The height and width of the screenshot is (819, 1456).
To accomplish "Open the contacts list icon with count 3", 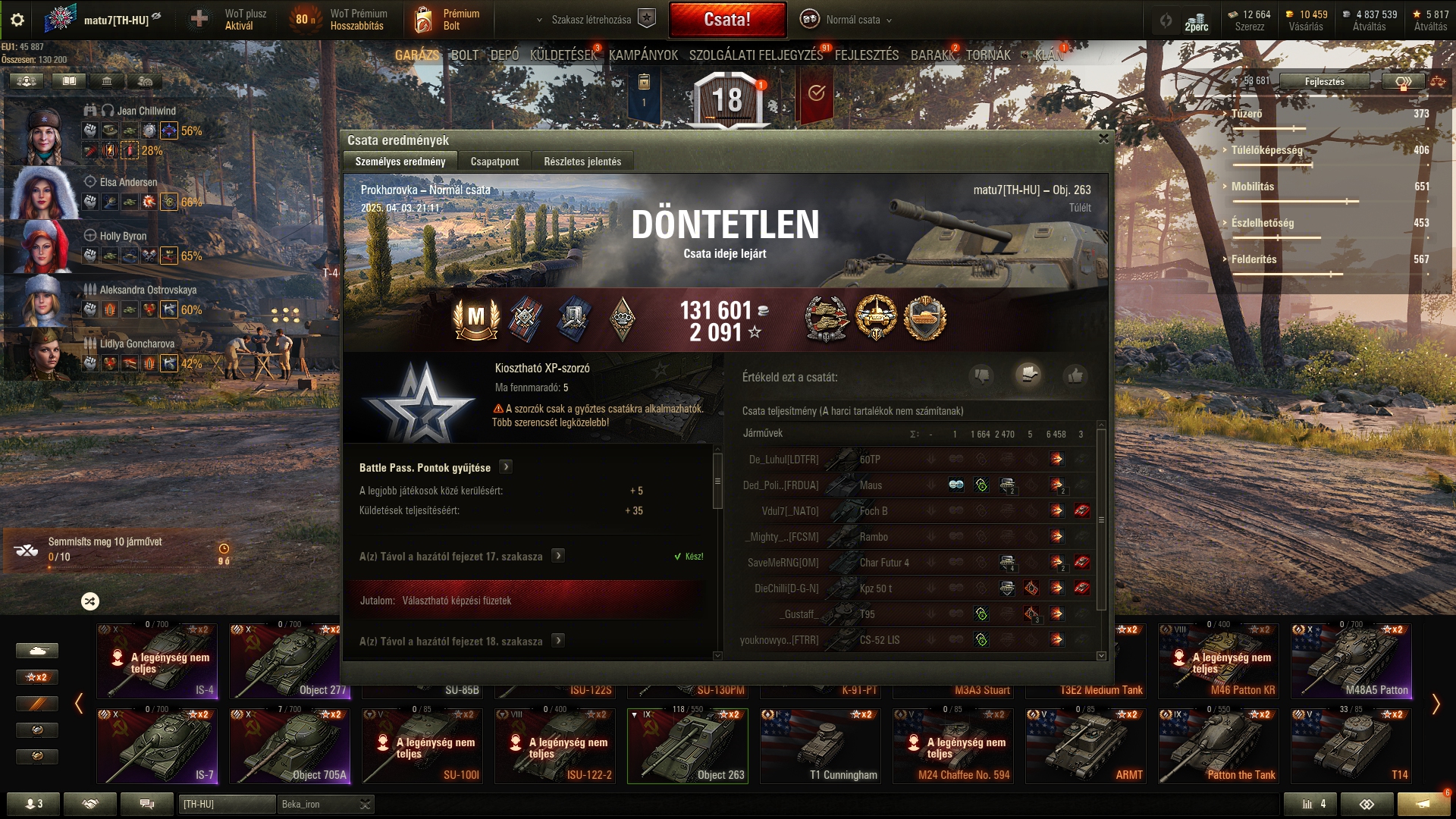I will (x=33, y=804).
